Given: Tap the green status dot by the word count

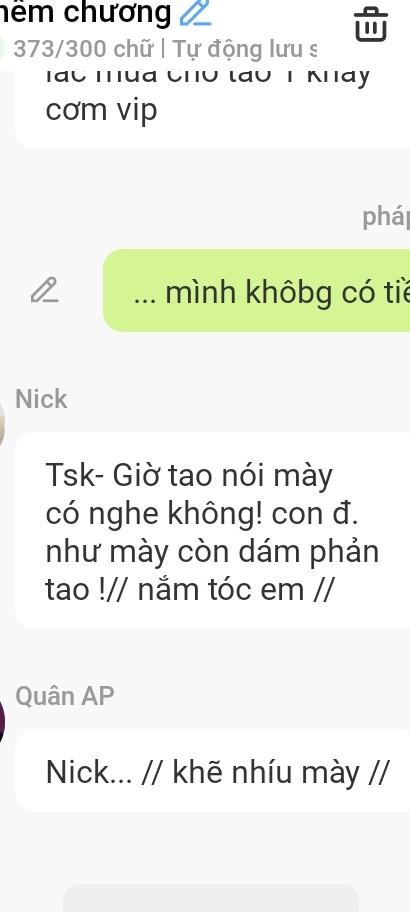Looking at the screenshot, I should [x=2, y=49].
